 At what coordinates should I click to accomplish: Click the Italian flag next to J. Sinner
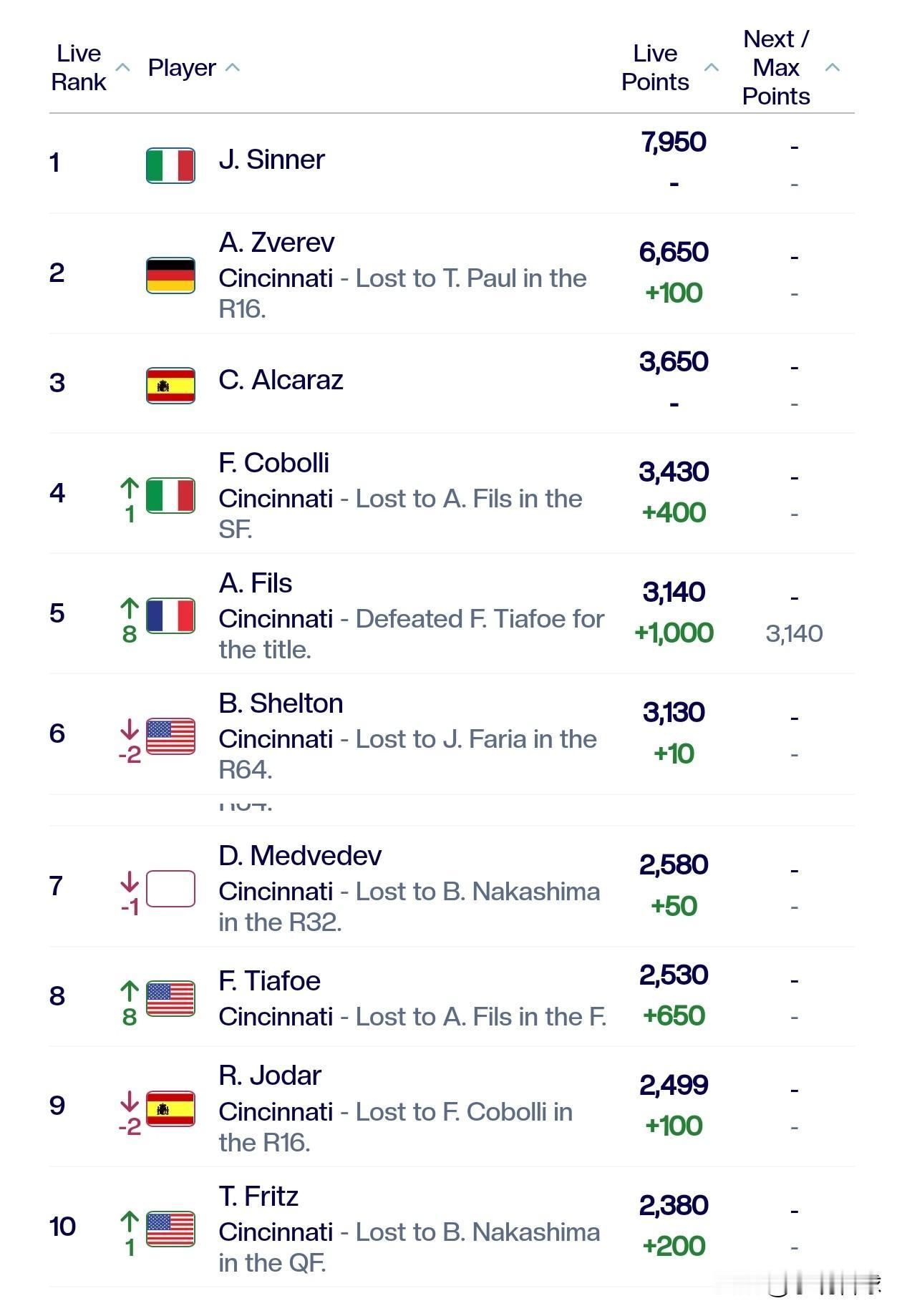coord(170,165)
